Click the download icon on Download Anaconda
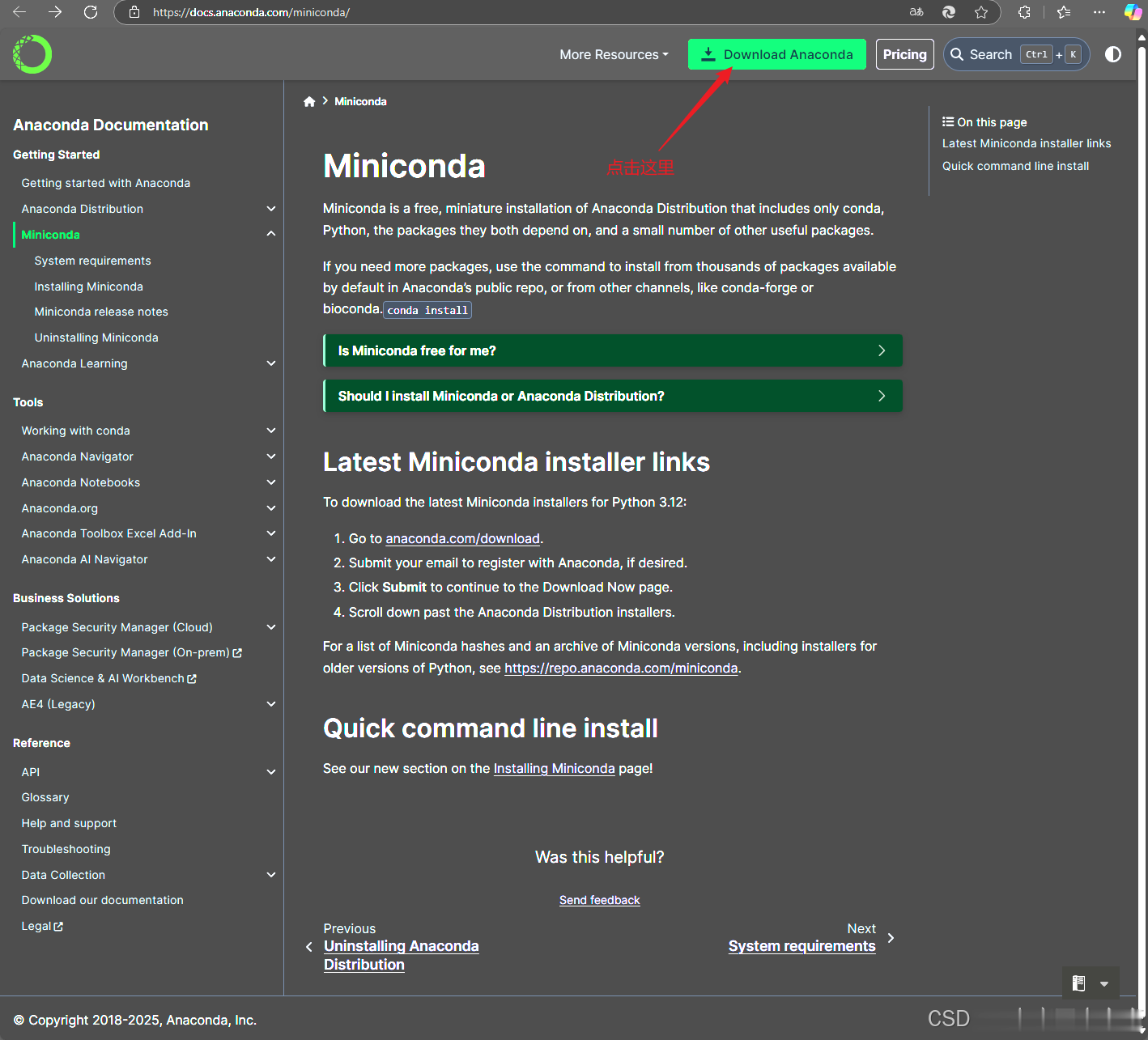 pos(708,54)
